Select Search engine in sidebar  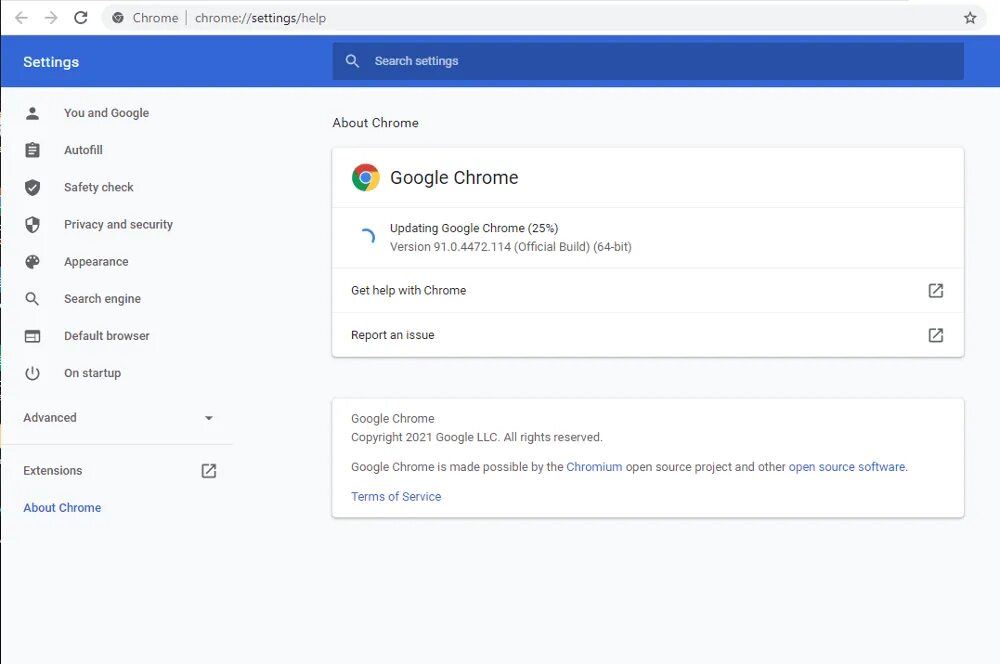tap(102, 299)
